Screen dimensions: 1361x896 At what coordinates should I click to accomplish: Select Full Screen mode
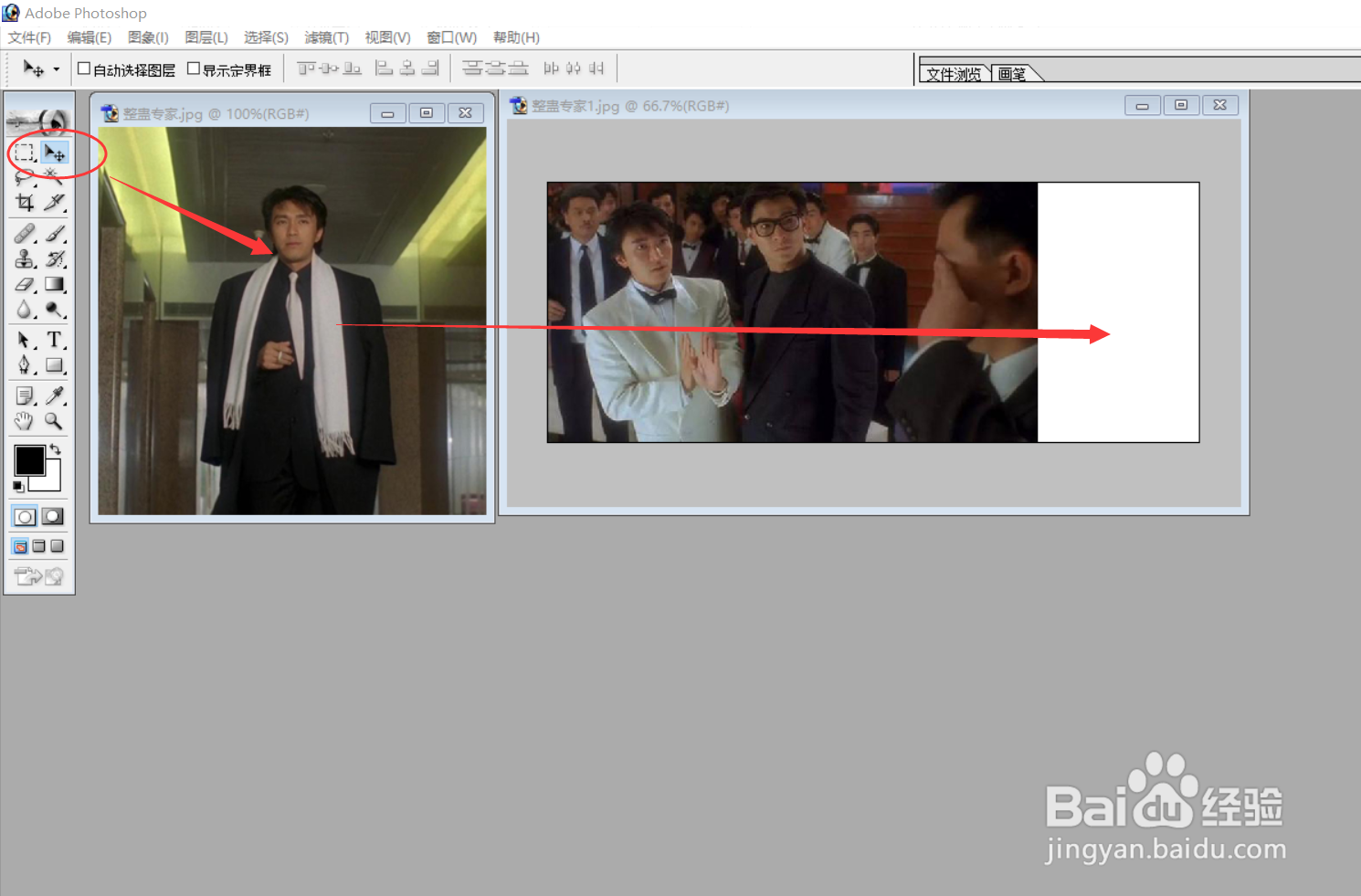(x=57, y=546)
